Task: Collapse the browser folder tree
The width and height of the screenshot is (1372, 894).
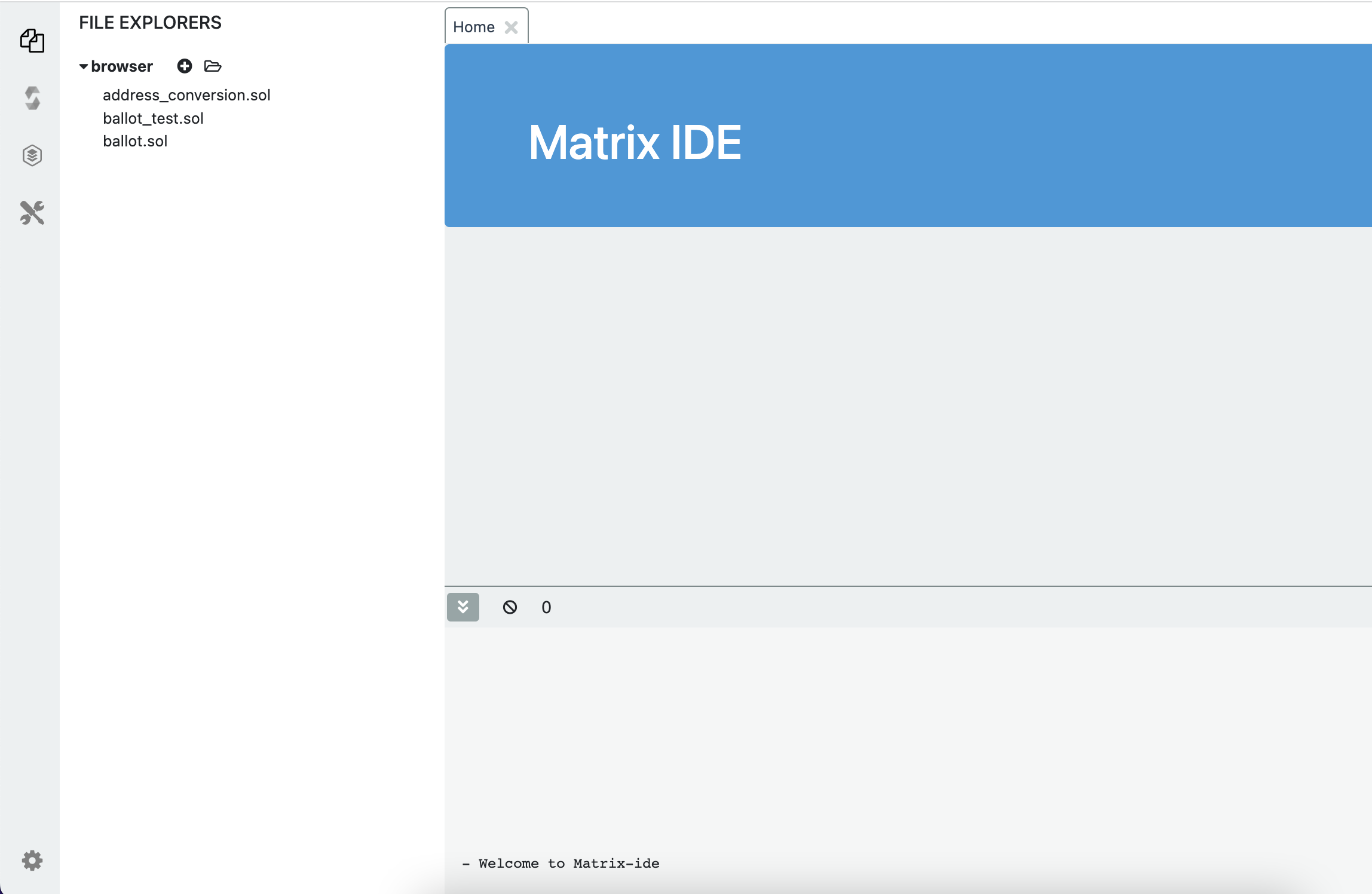Action: (x=84, y=66)
